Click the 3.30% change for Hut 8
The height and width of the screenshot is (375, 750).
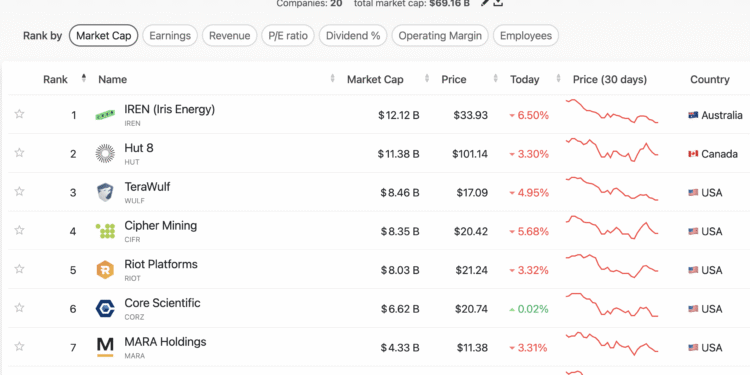click(x=533, y=154)
